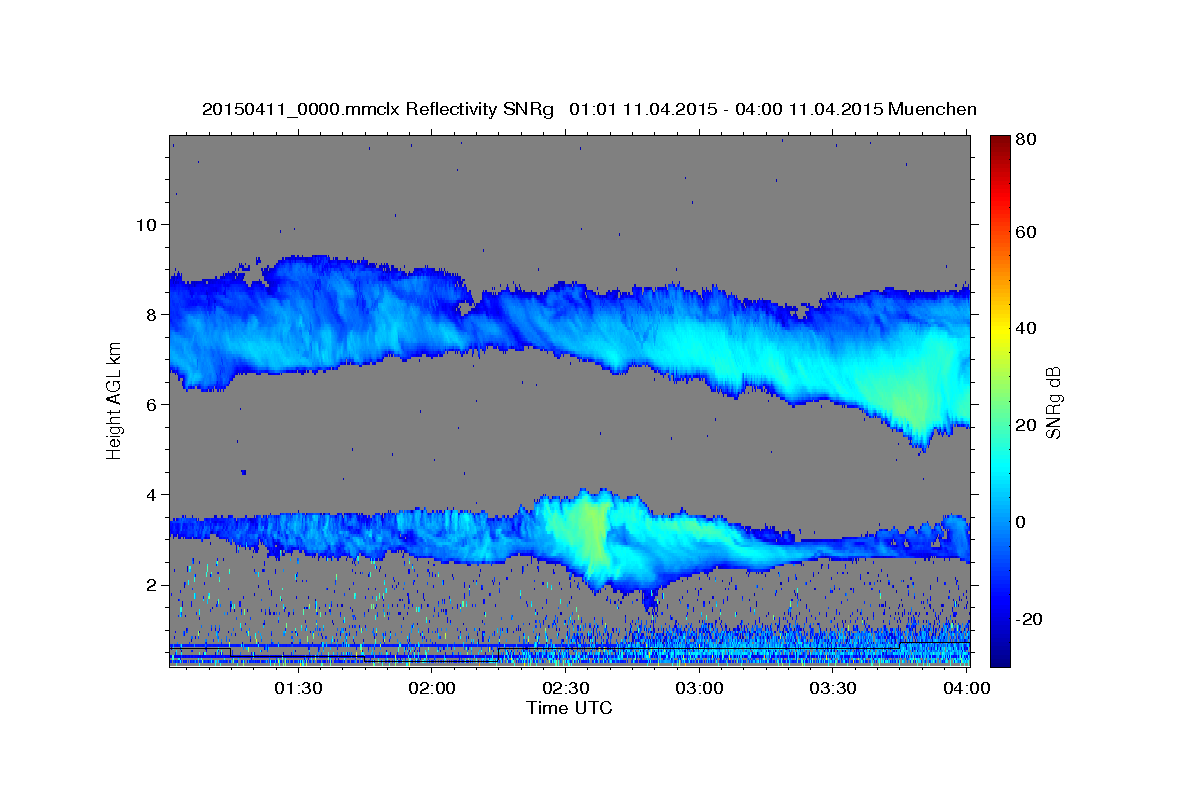Click the 02:30 time tick label
This screenshot has height=800, width=1200.
pyautogui.click(x=566, y=688)
